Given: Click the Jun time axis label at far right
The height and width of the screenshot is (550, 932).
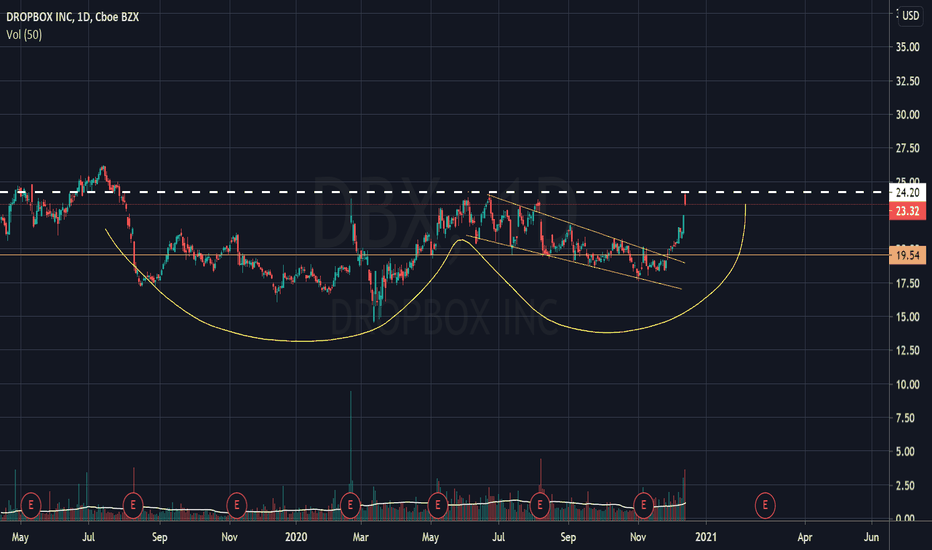Looking at the screenshot, I should pos(871,538).
